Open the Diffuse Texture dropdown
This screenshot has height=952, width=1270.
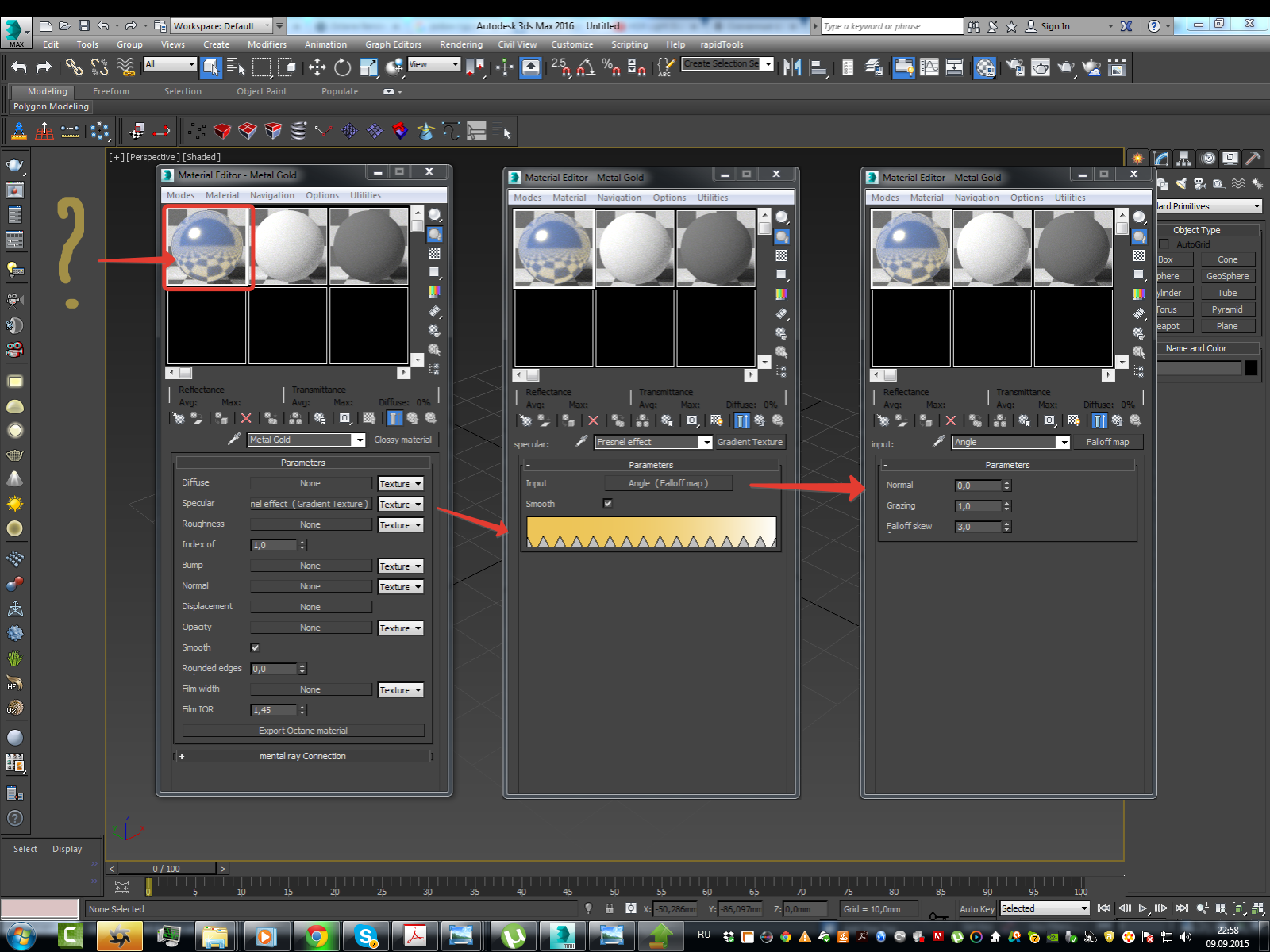(401, 483)
